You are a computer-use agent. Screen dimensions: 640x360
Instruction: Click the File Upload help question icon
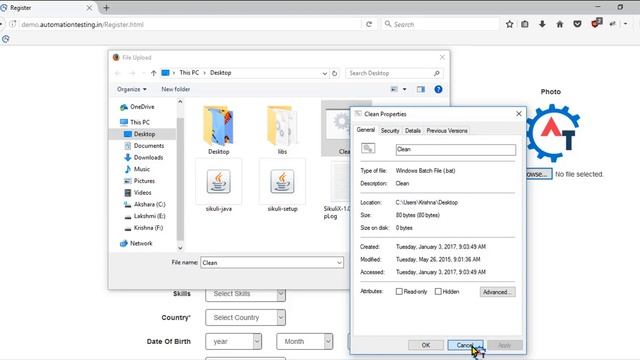(438, 89)
